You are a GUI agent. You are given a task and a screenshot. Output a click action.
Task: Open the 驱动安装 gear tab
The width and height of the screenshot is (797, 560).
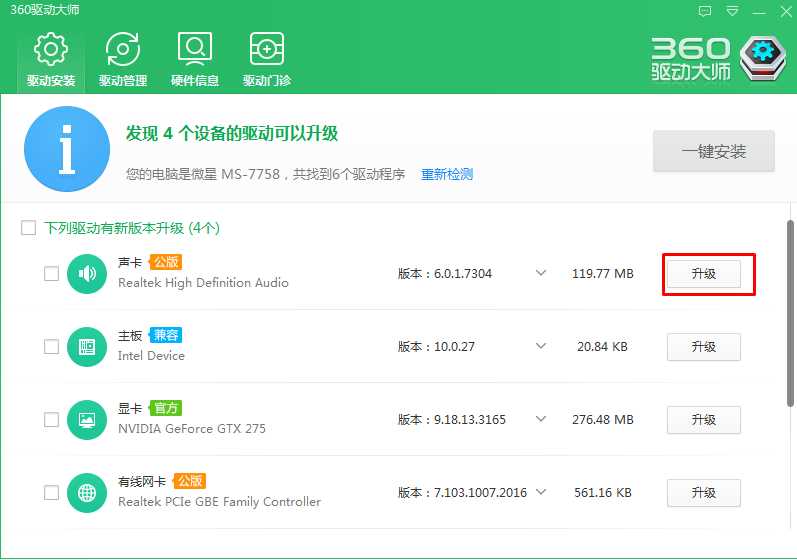point(51,60)
